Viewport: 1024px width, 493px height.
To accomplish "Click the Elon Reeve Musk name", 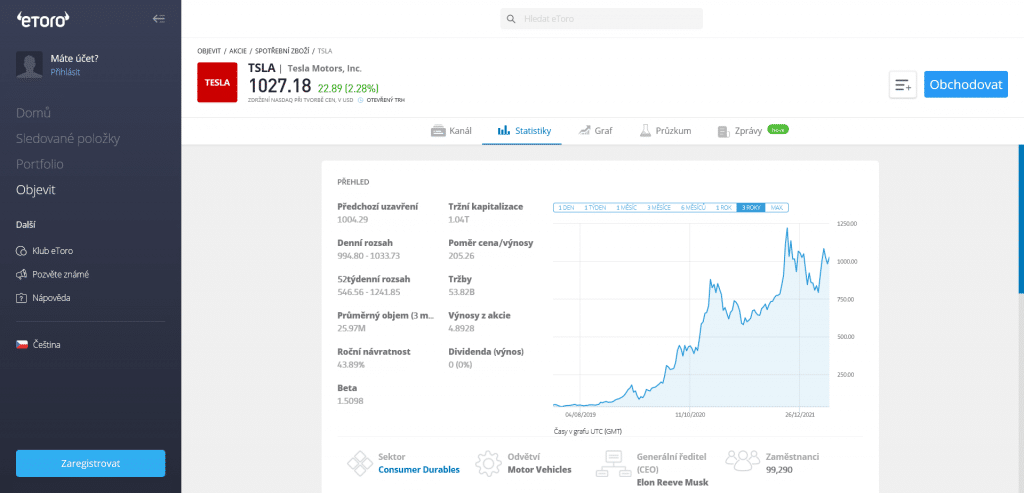I will (672, 483).
